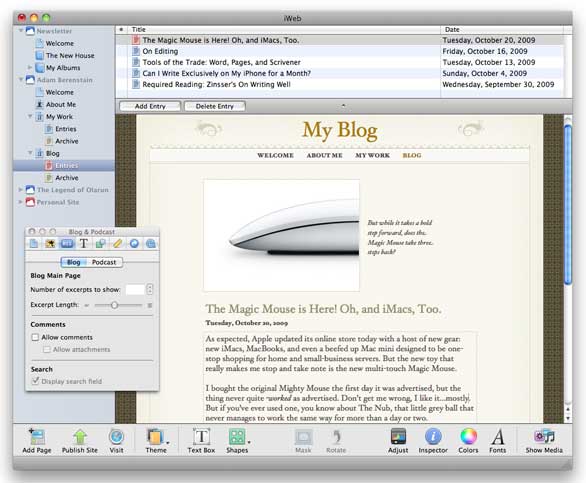Enable the Allow comments checkbox

(x=35, y=337)
